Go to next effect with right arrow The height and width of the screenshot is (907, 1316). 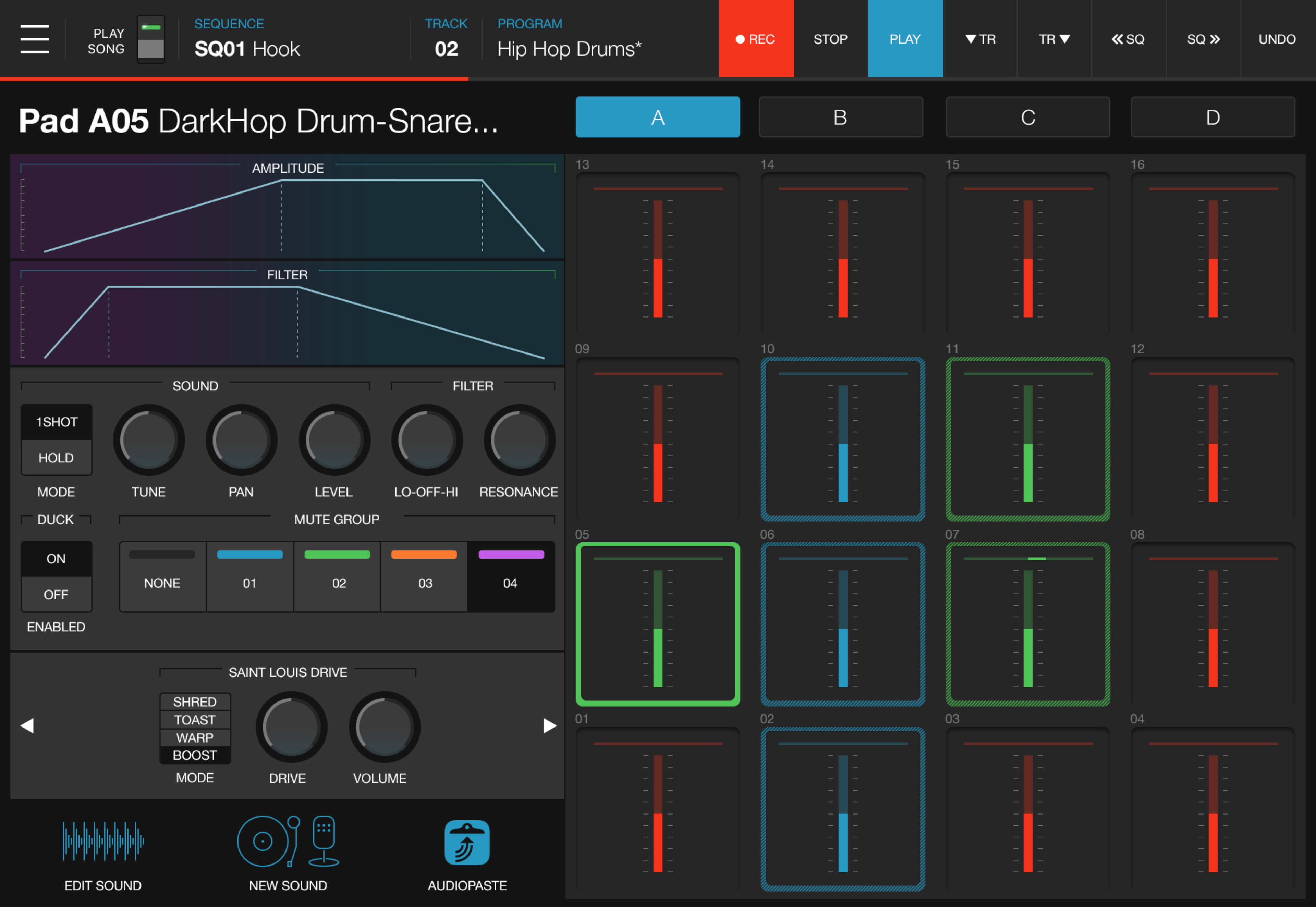pos(549,726)
